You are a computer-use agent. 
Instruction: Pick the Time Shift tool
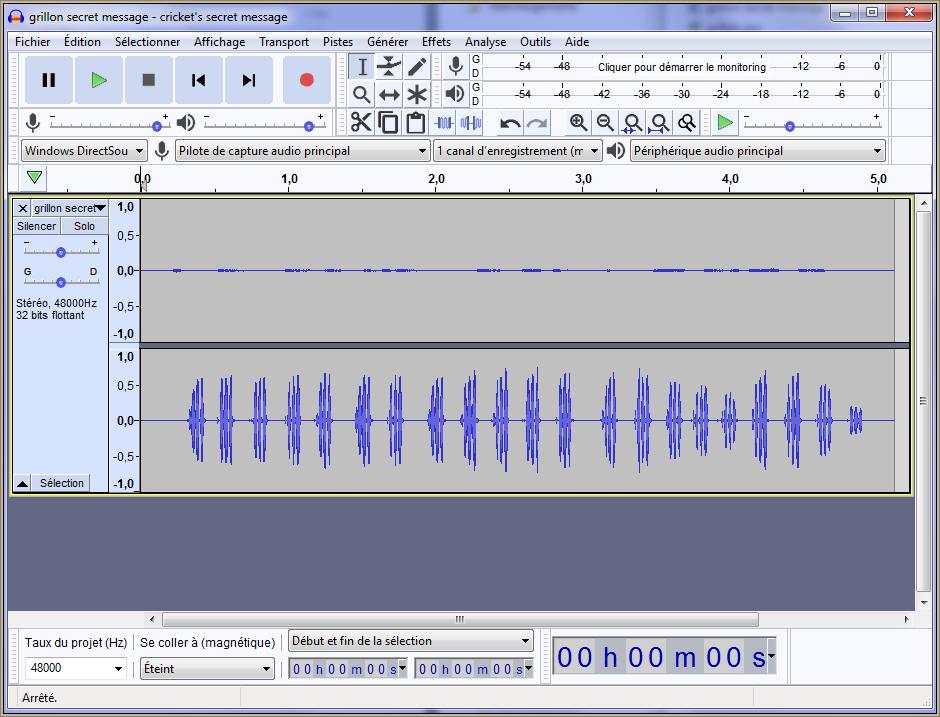(x=389, y=95)
